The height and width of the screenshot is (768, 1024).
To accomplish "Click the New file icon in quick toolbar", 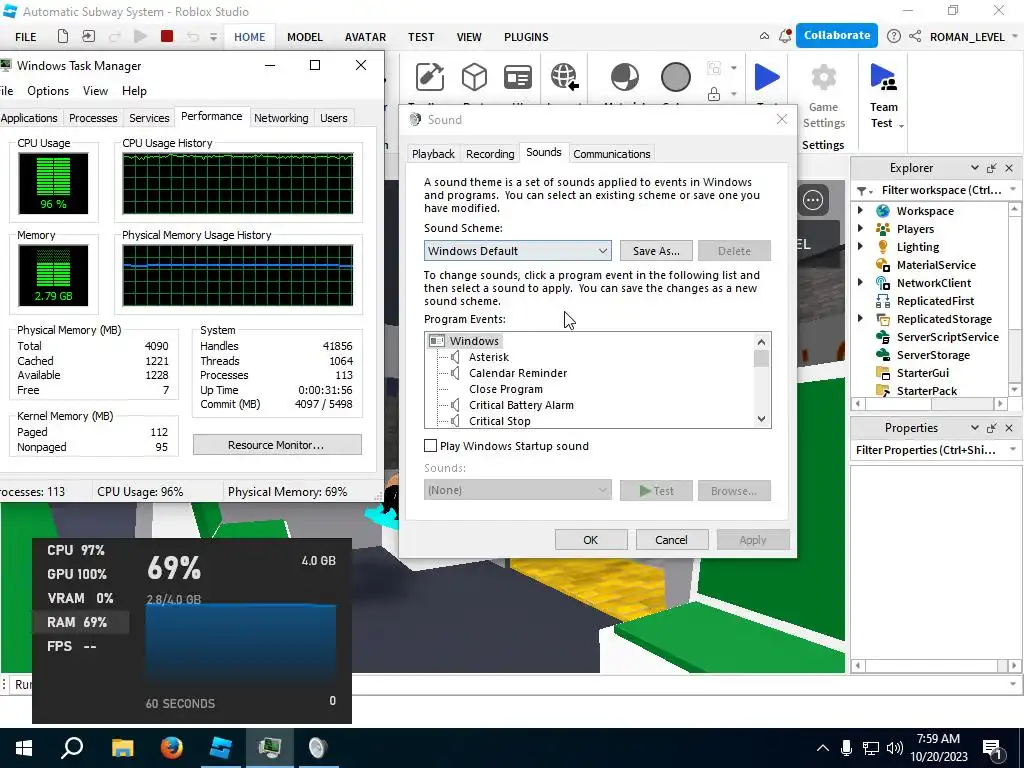I will [63, 37].
